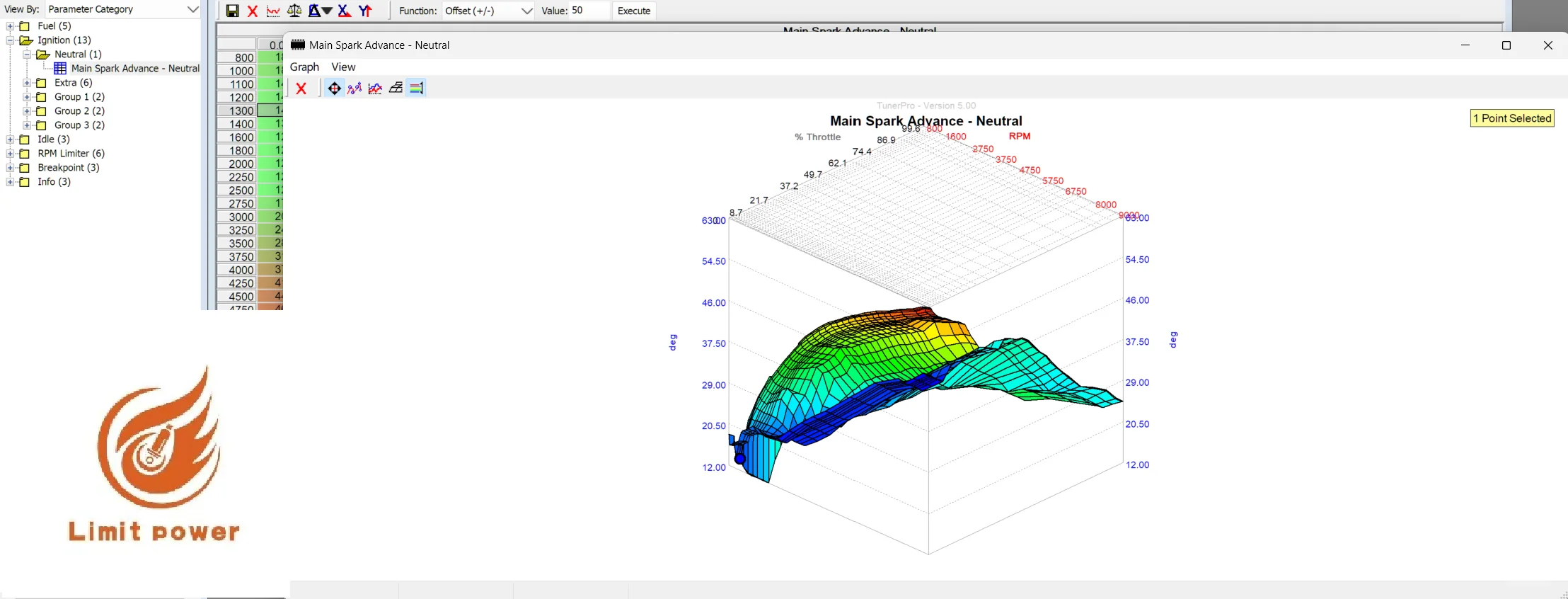Open the View menu

pyautogui.click(x=343, y=67)
